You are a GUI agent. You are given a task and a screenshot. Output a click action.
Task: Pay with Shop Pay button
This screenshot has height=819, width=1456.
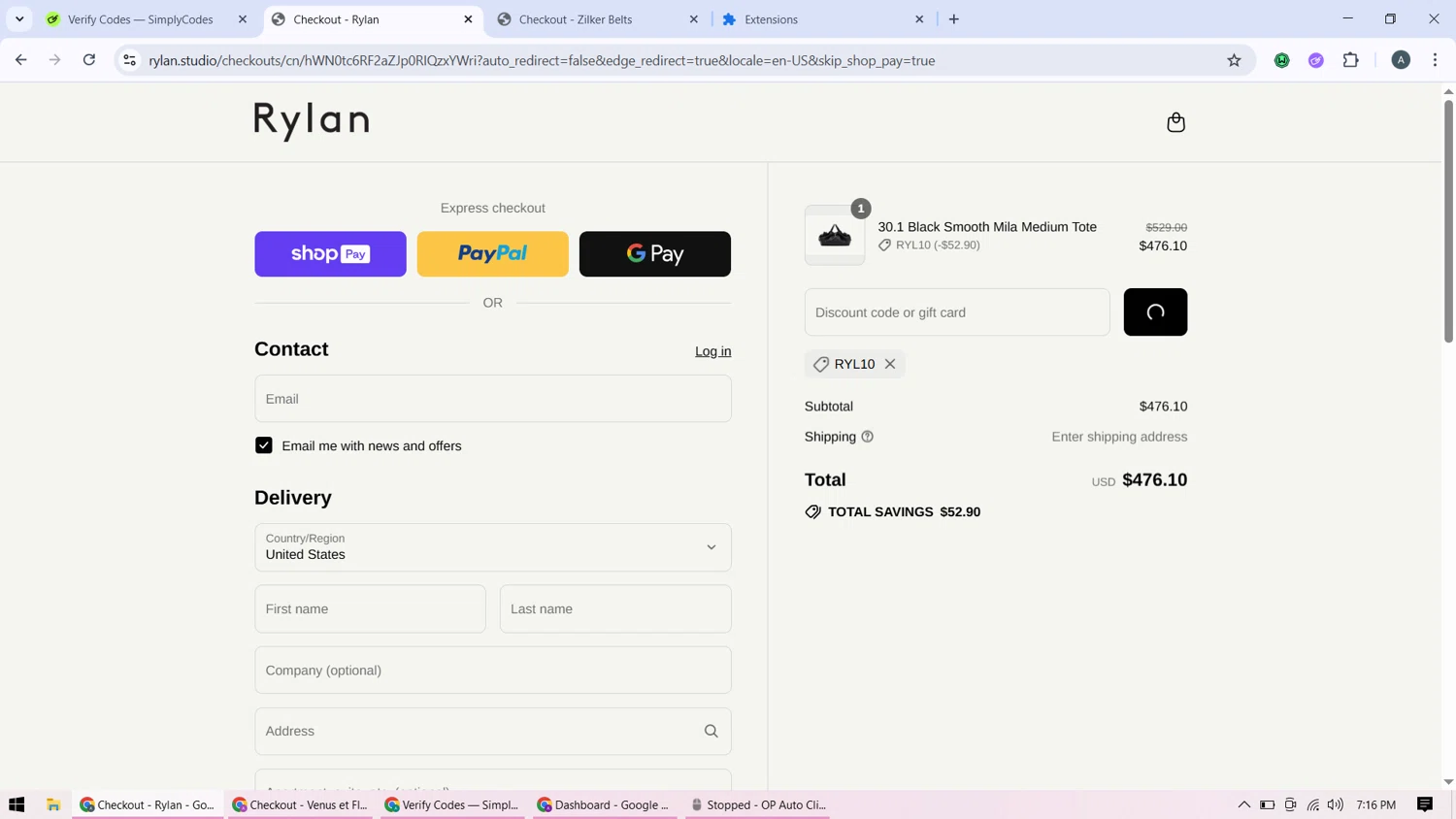(330, 254)
